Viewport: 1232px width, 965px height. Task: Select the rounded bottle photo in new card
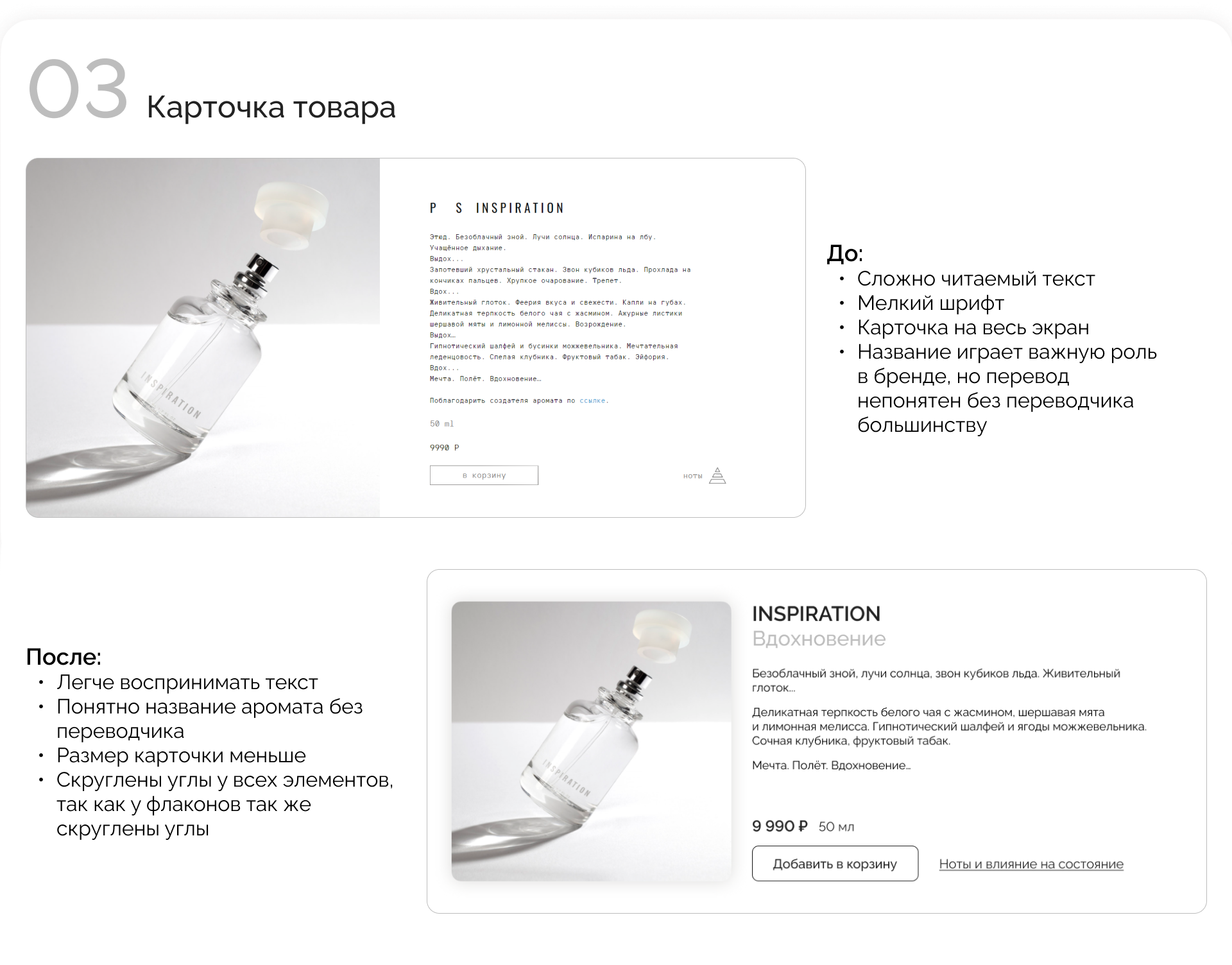click(591, 741)
